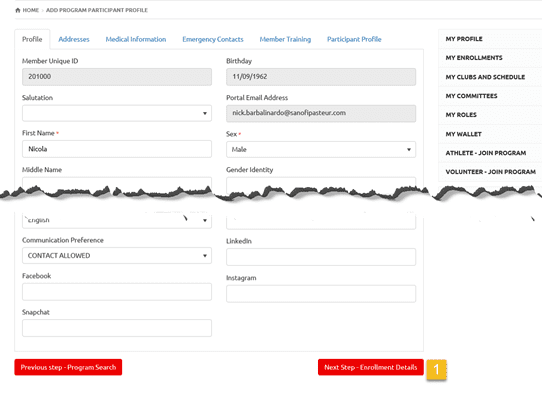This screenshot has width=542, height=393.
Task: Click the Instagram input field
Action: click(321, 294)
